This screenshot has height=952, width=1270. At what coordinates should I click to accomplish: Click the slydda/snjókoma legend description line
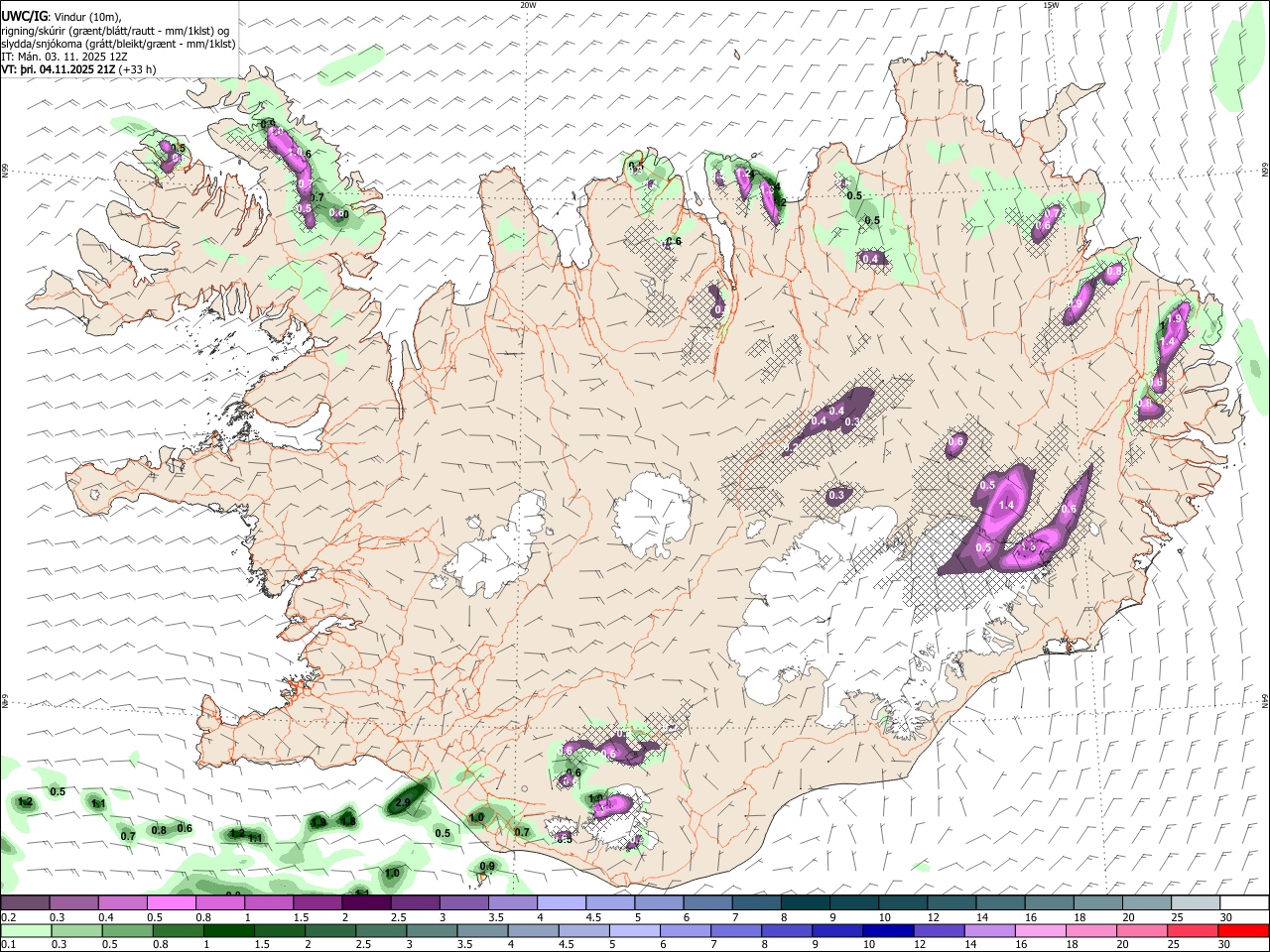click(x=118, y=45)
